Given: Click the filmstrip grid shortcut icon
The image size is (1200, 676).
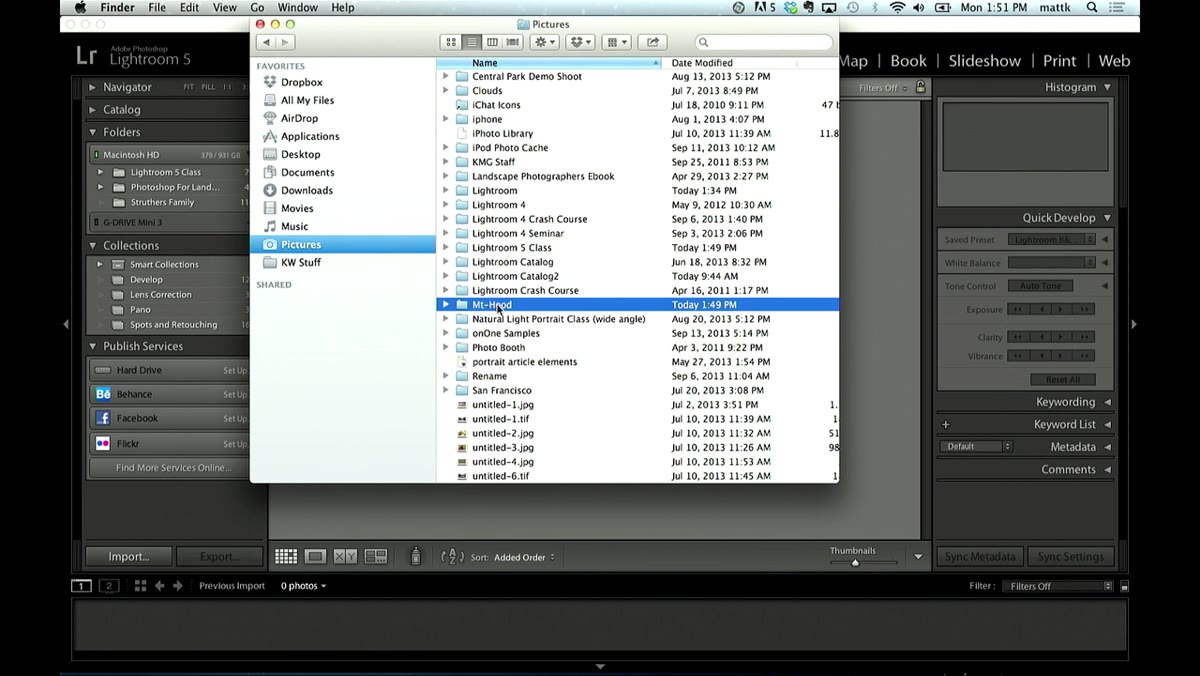Looking at the screenshot, I should pos(140,586).
